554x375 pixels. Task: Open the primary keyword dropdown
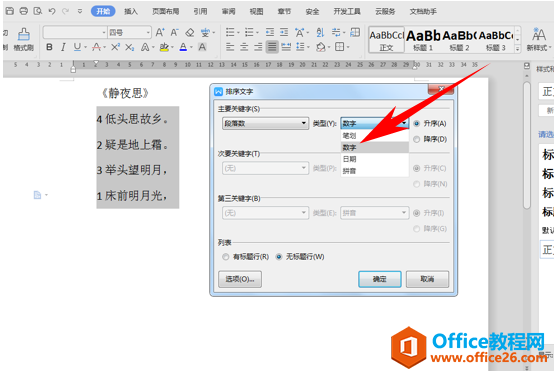(265, 123)
